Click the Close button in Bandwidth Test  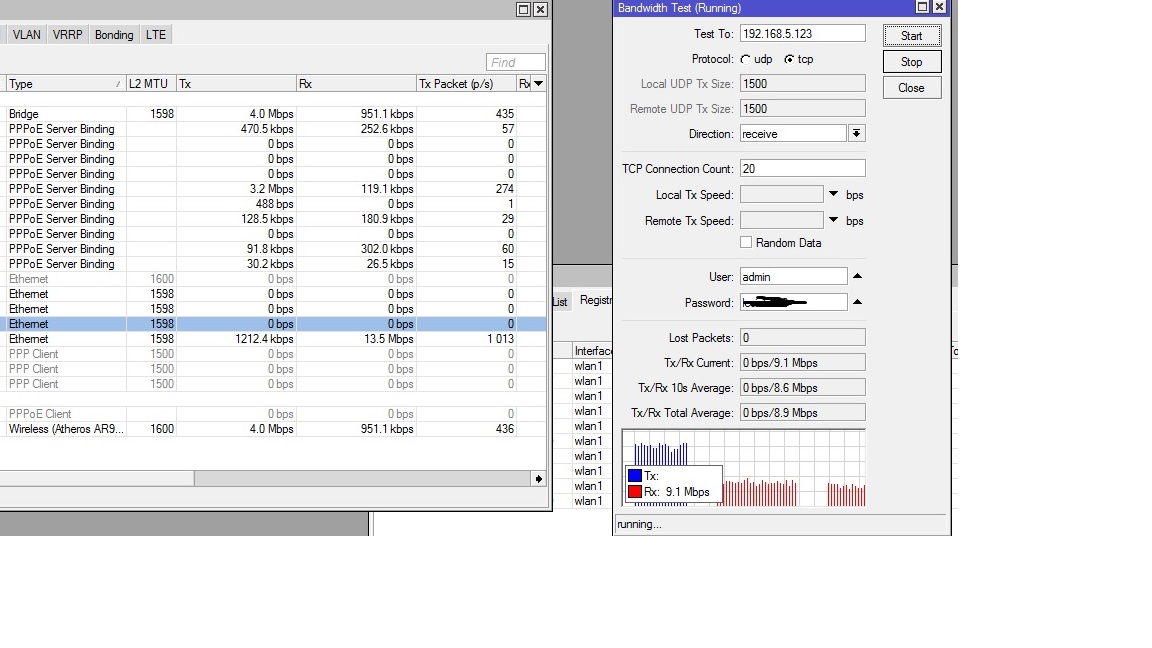pos(912,88)
